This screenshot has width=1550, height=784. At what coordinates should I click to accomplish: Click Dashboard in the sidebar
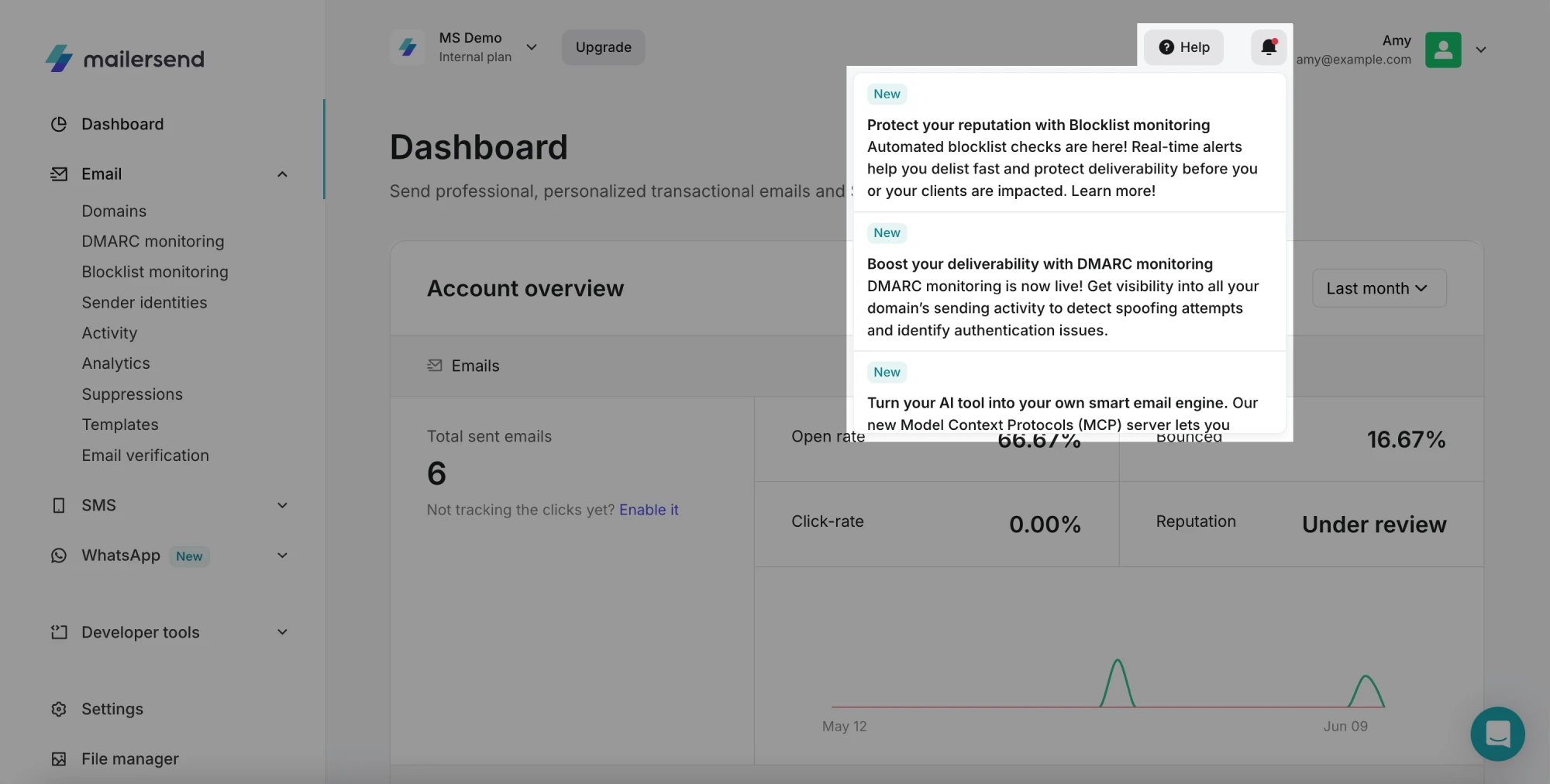122,124
